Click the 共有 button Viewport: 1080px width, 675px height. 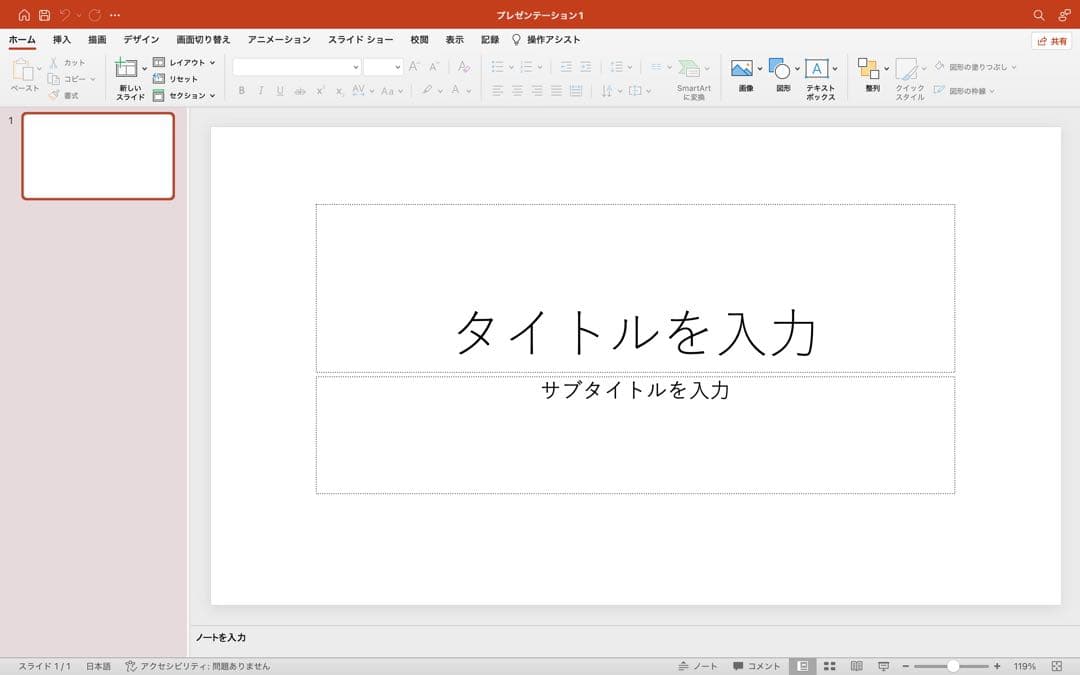click(1051, 40)
